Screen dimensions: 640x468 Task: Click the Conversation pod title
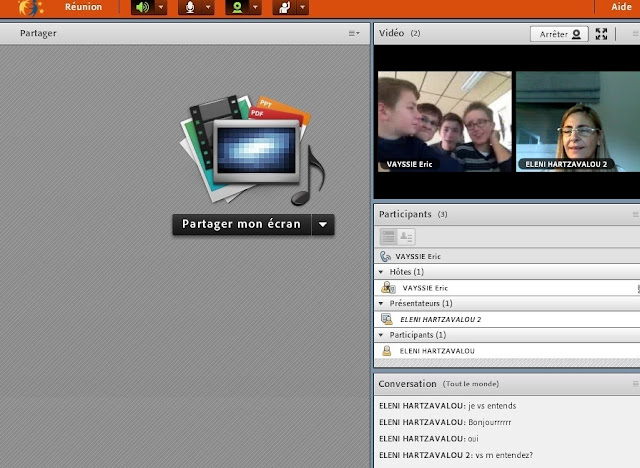point(407,384)
